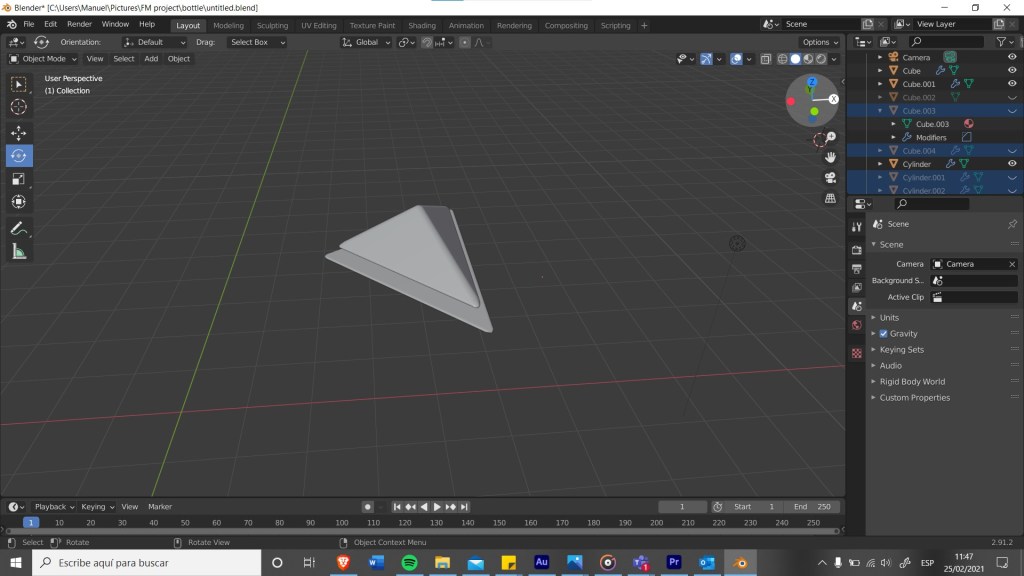Click the Options button in viewport header
1024x576 pixels.
[x=819, y=42]
